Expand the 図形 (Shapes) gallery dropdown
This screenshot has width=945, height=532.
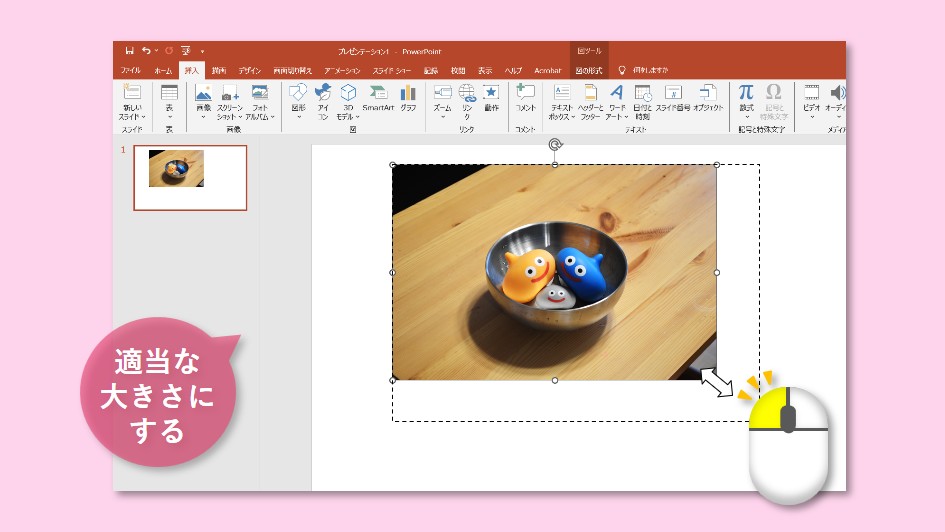[x=298, y=117]
